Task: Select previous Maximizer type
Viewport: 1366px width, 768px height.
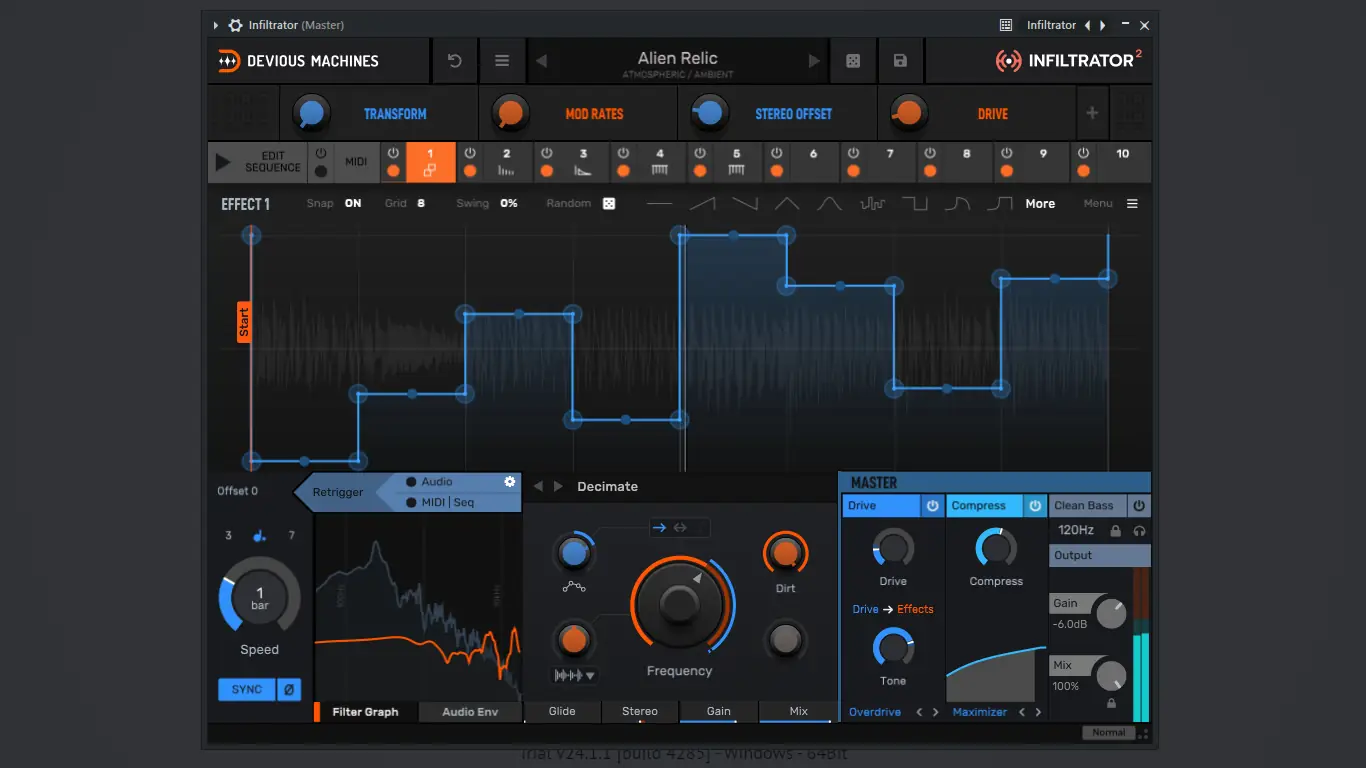Action: (1022, 712)
